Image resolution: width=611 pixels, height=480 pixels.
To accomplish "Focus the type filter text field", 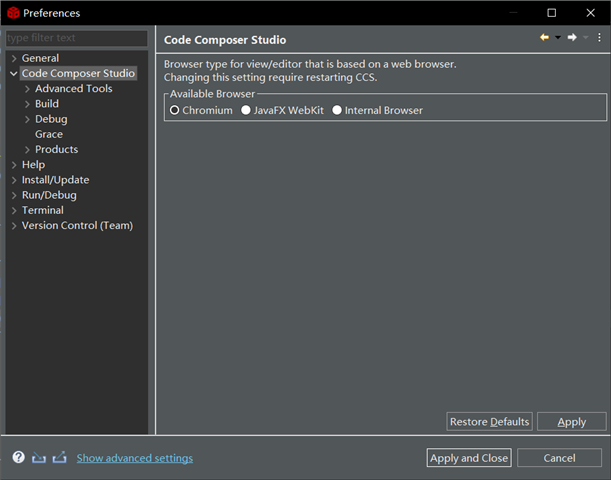I will (76, 38).
